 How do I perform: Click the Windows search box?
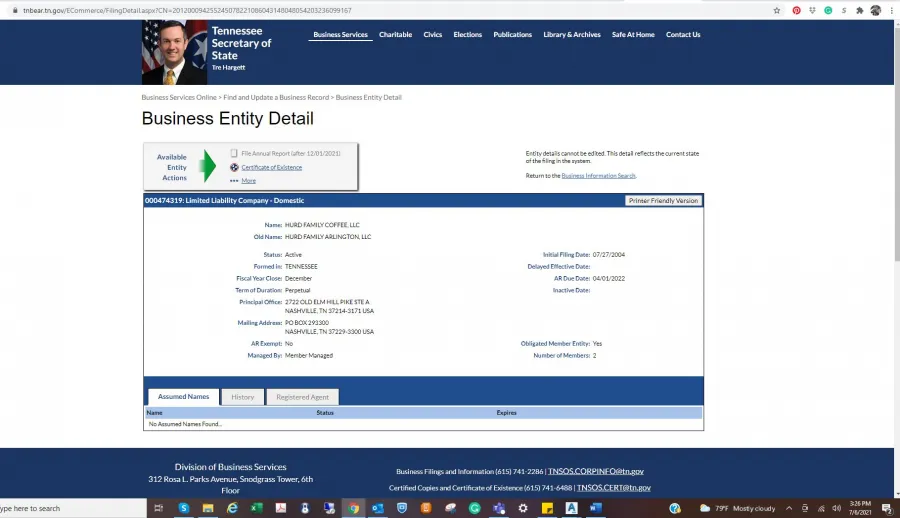pos(73,508)
